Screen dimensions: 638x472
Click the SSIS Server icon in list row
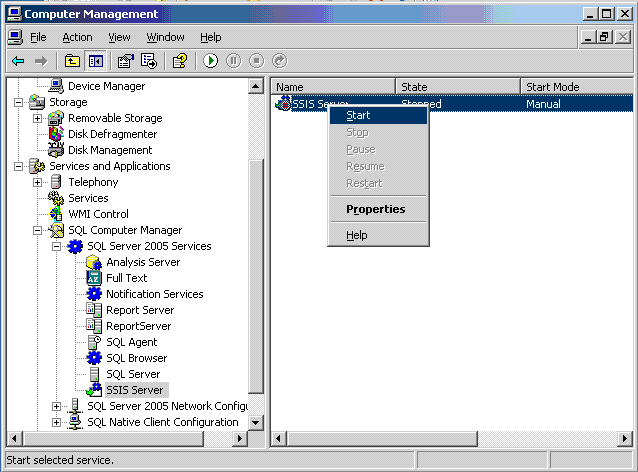pyautogui.click(x=284, y=103)
